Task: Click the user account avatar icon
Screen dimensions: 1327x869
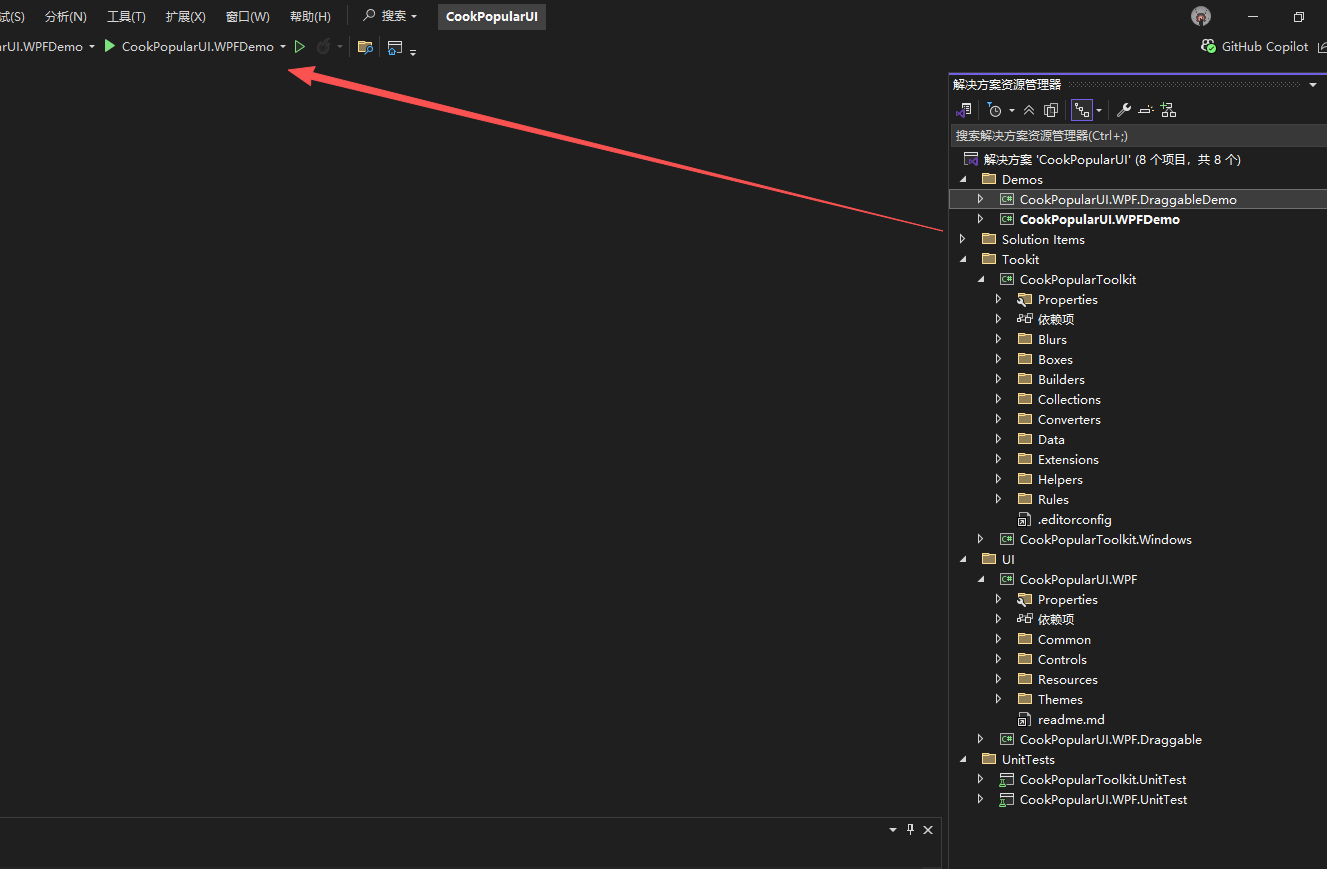Action: click(1201, 16)
